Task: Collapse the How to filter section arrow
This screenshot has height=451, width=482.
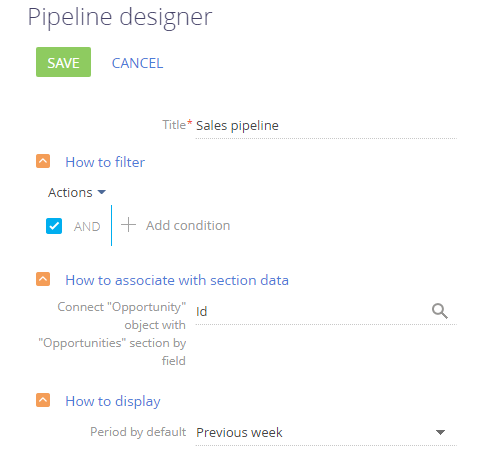Action: coord(43,161)
